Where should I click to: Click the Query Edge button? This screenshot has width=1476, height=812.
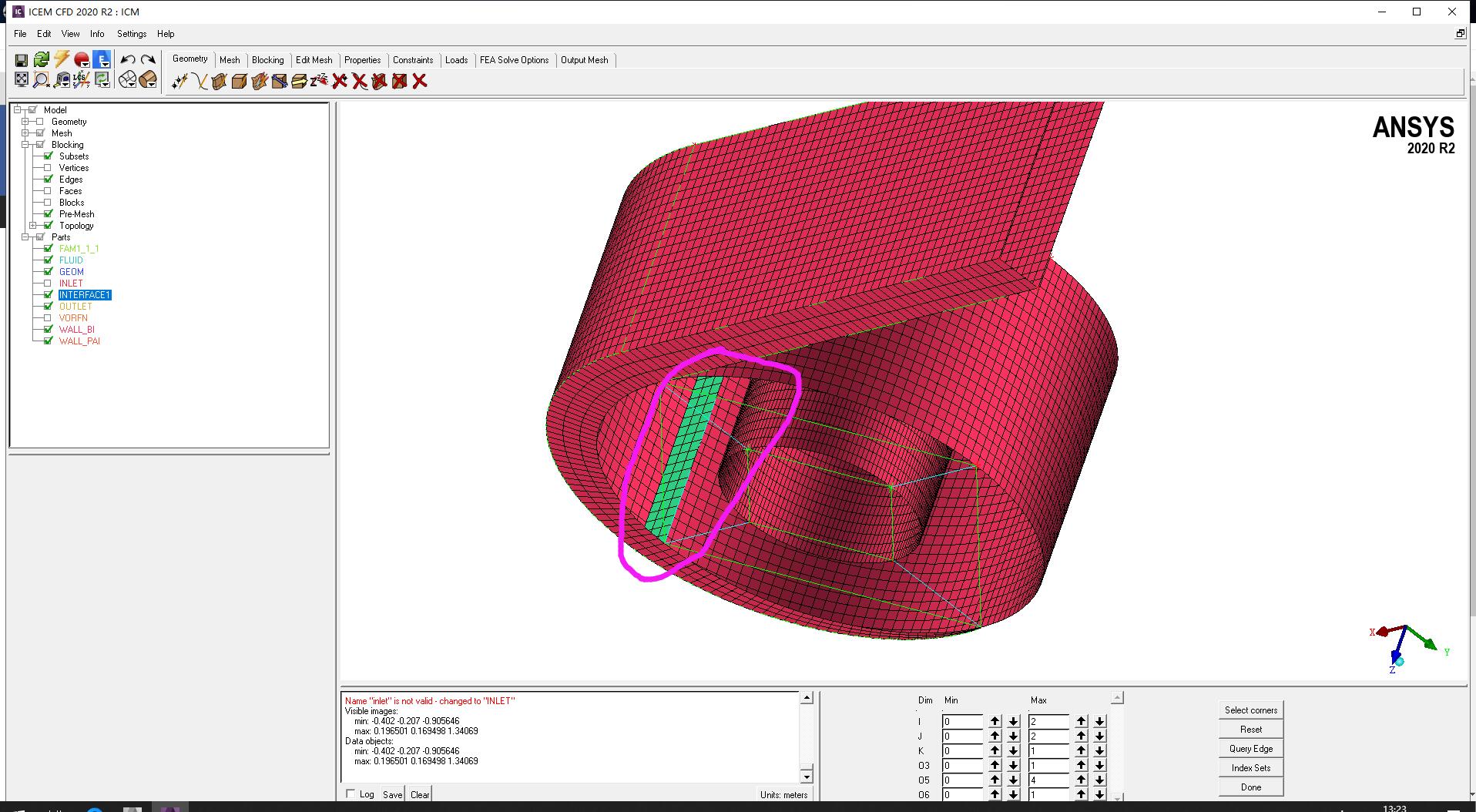(1250, 749)
